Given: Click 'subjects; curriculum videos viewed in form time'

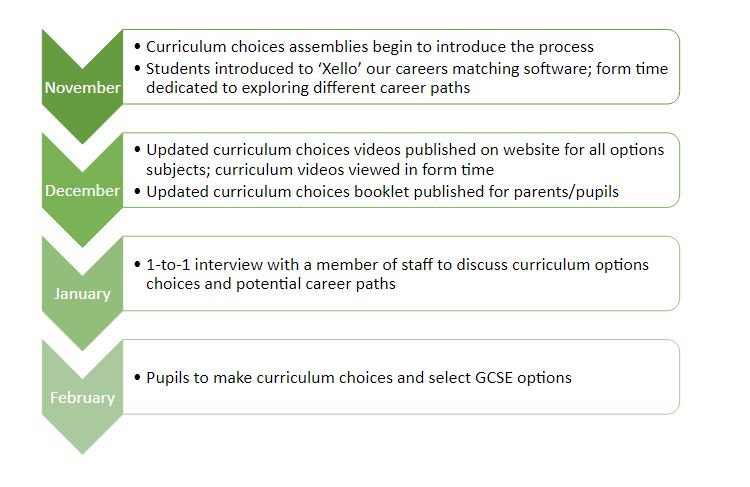Looking at the screenshot, I should click(320, 170).
